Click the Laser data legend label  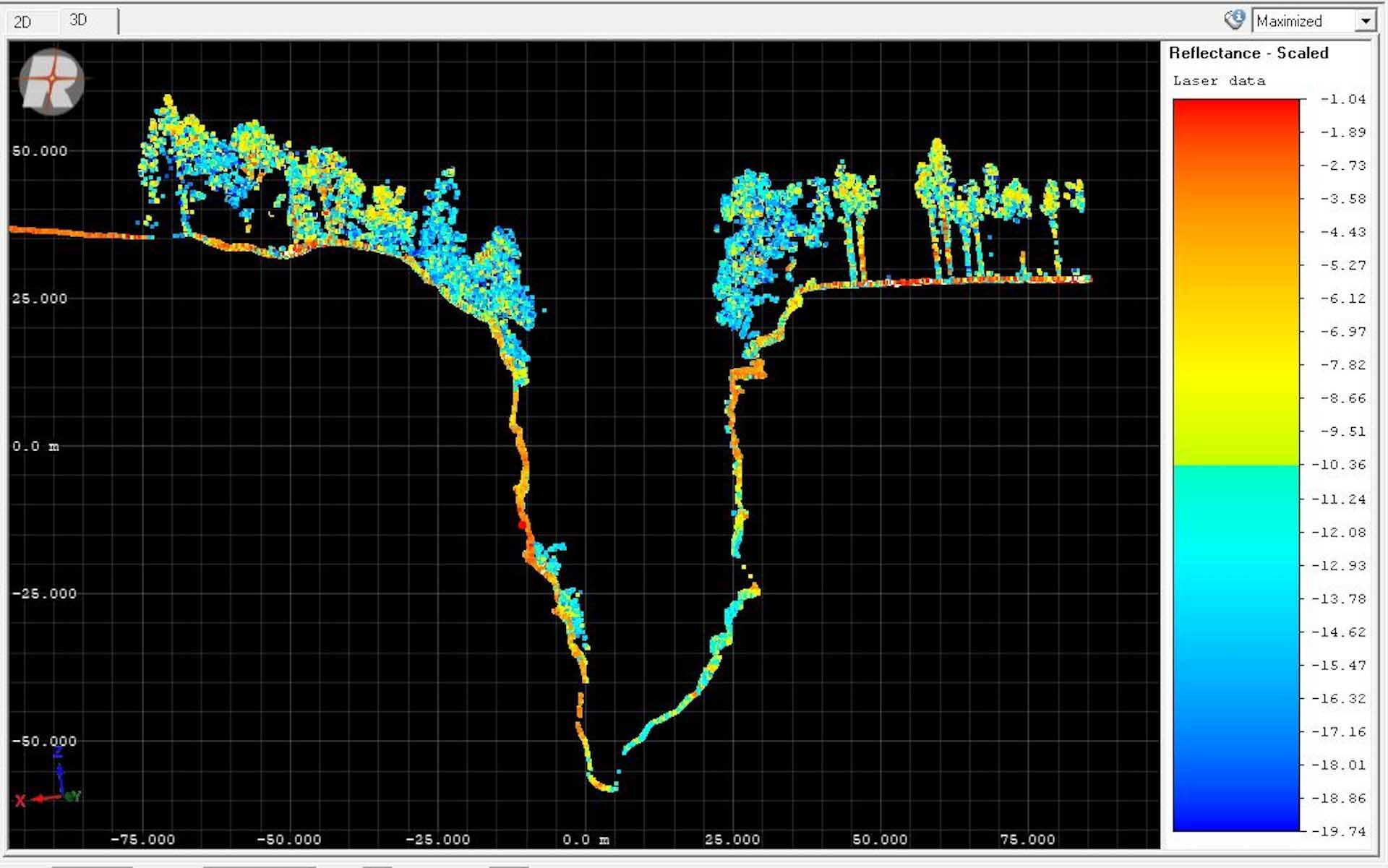click(x=1219, y=81)
